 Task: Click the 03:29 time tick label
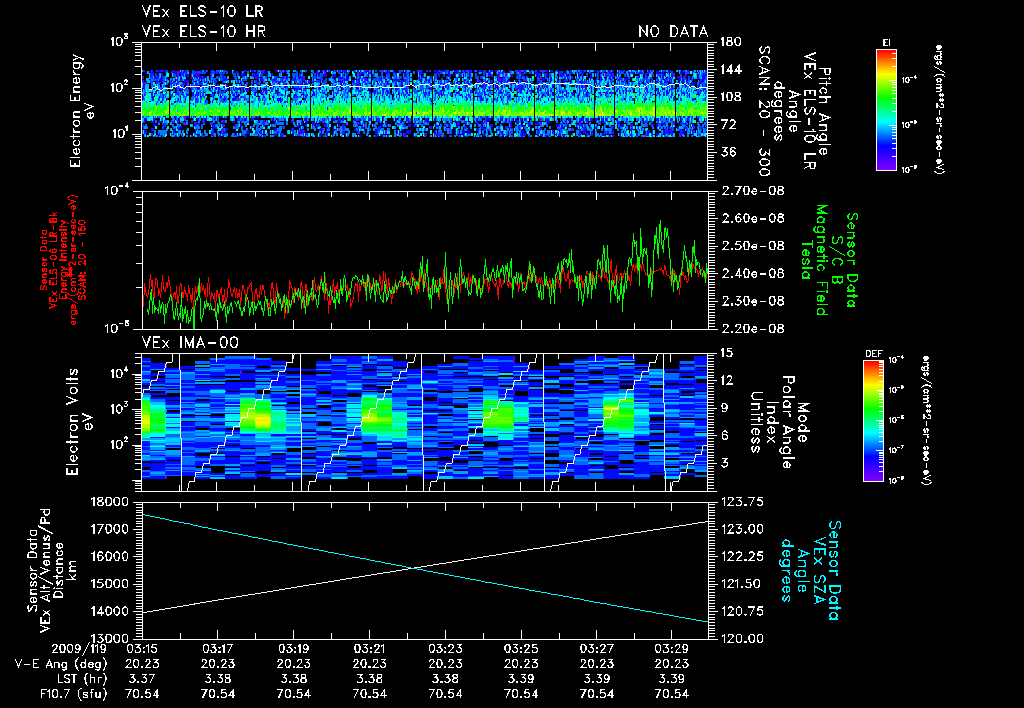point(672,649)
